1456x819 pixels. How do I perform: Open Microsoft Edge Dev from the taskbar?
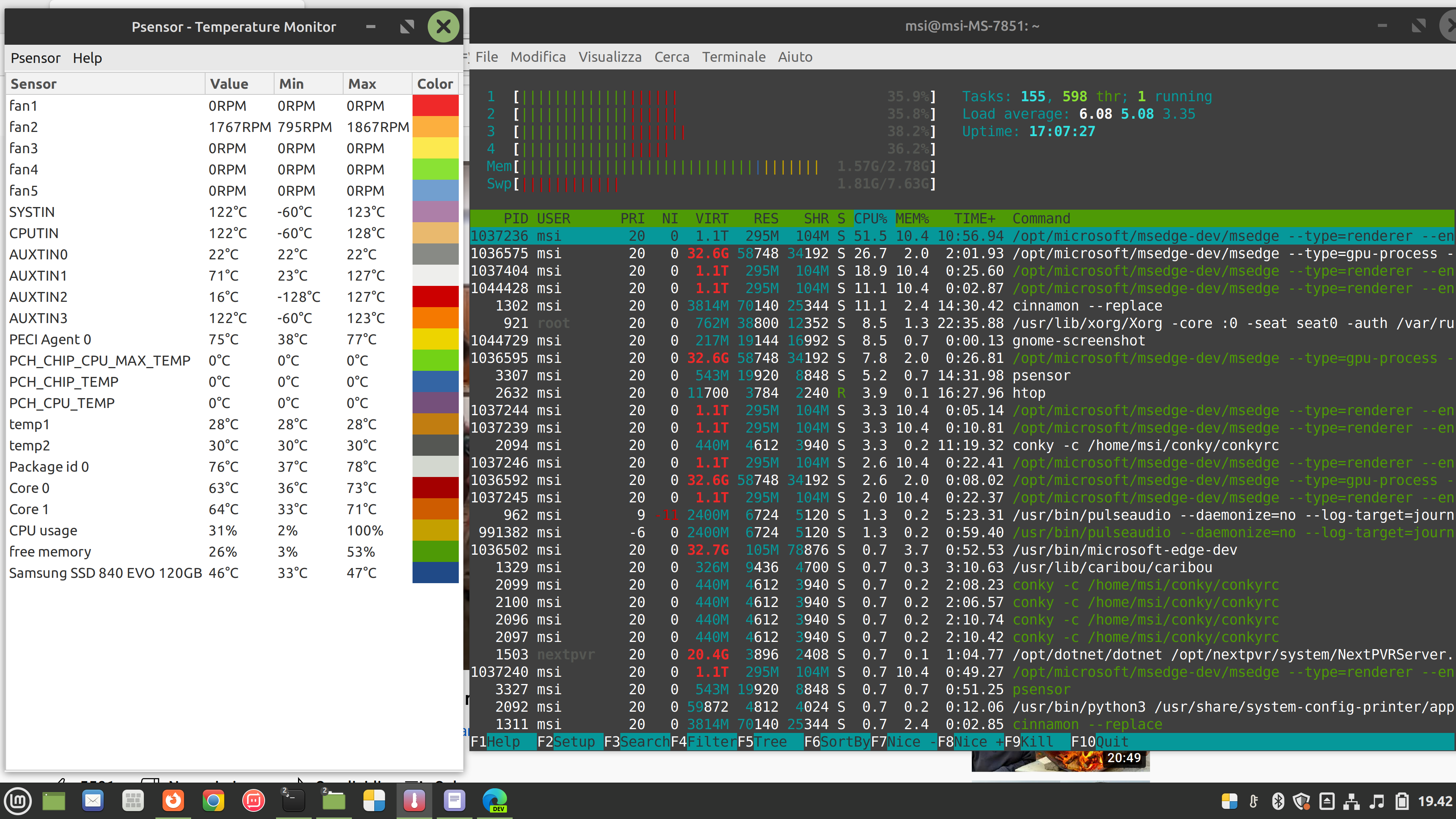point(494,801)
